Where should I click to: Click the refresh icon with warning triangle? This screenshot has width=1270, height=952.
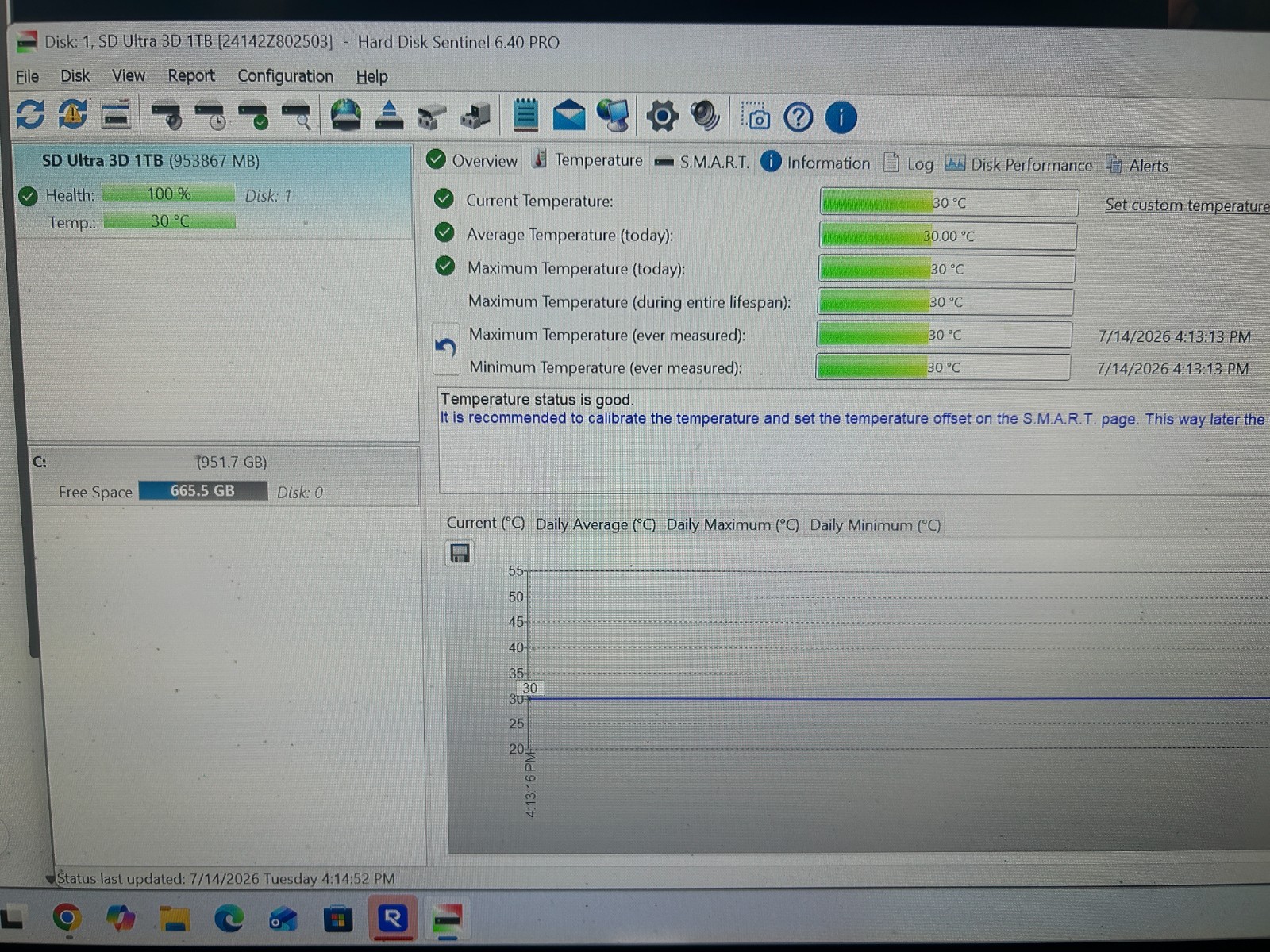[x=72, y=115]
